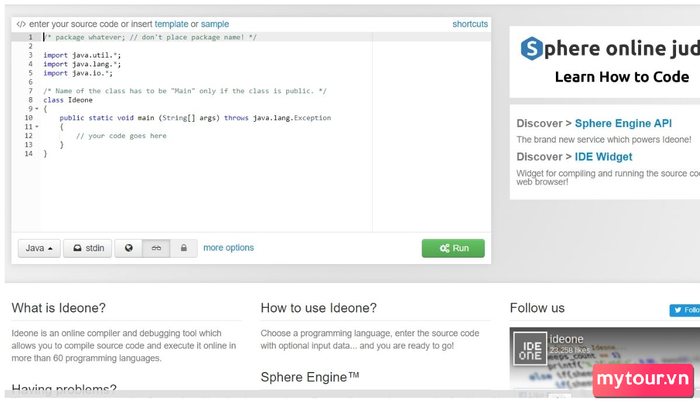Open the stdin input panel
Viewport: 700px width, 405px height.
point(88,248)
